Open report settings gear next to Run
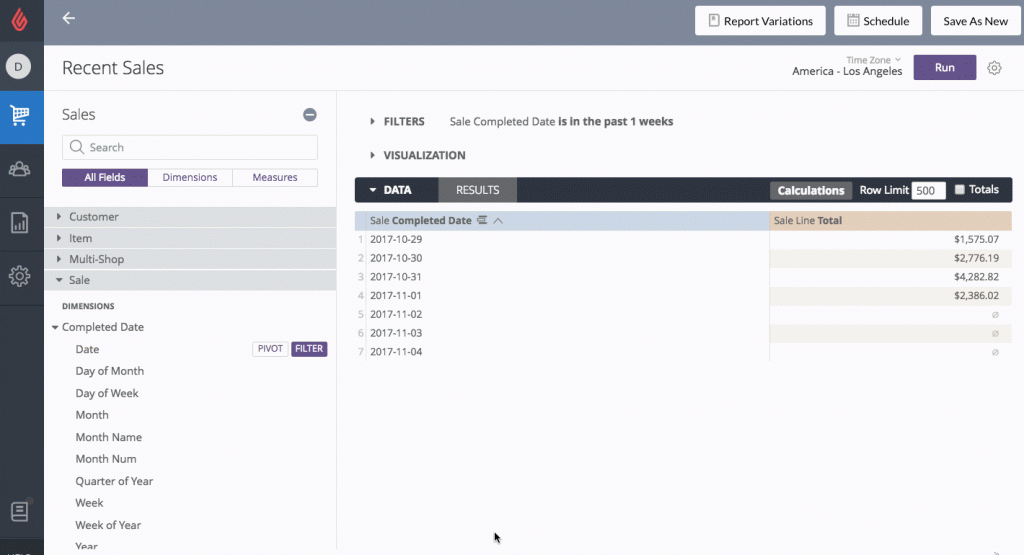The image size is (1024, 555). coord(994,68)
